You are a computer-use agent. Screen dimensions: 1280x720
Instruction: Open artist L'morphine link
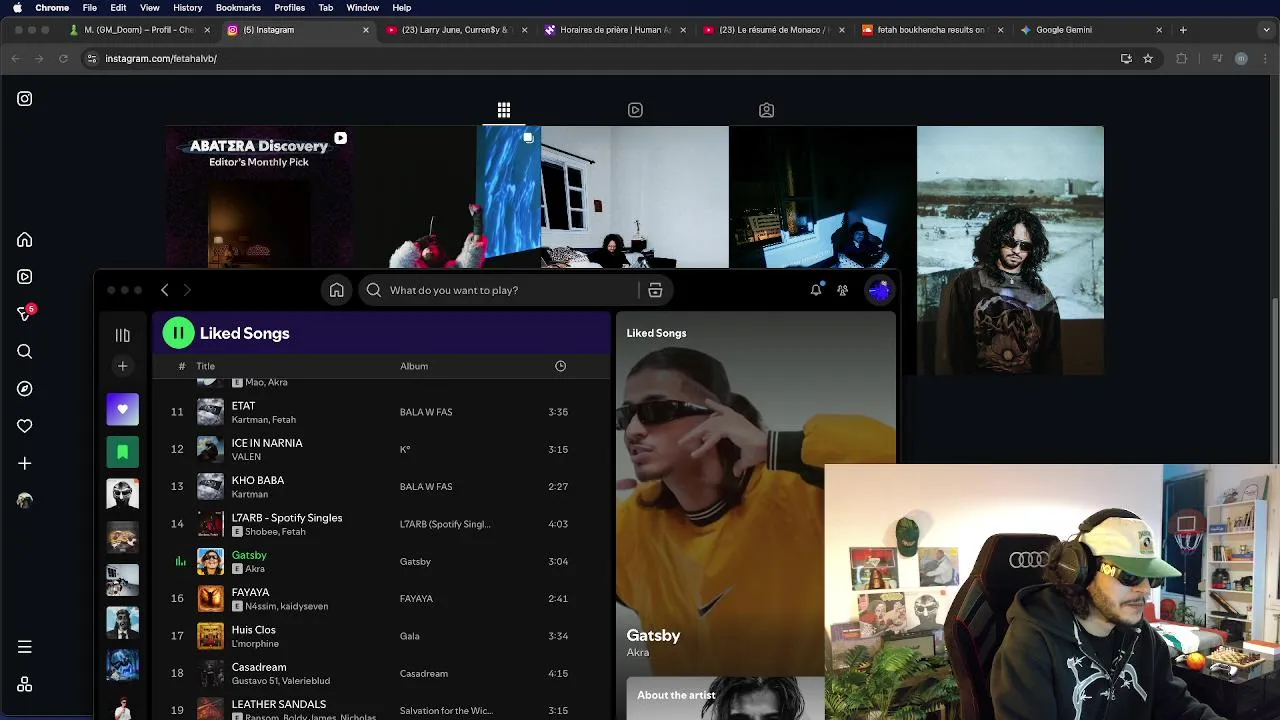(255, 644)
